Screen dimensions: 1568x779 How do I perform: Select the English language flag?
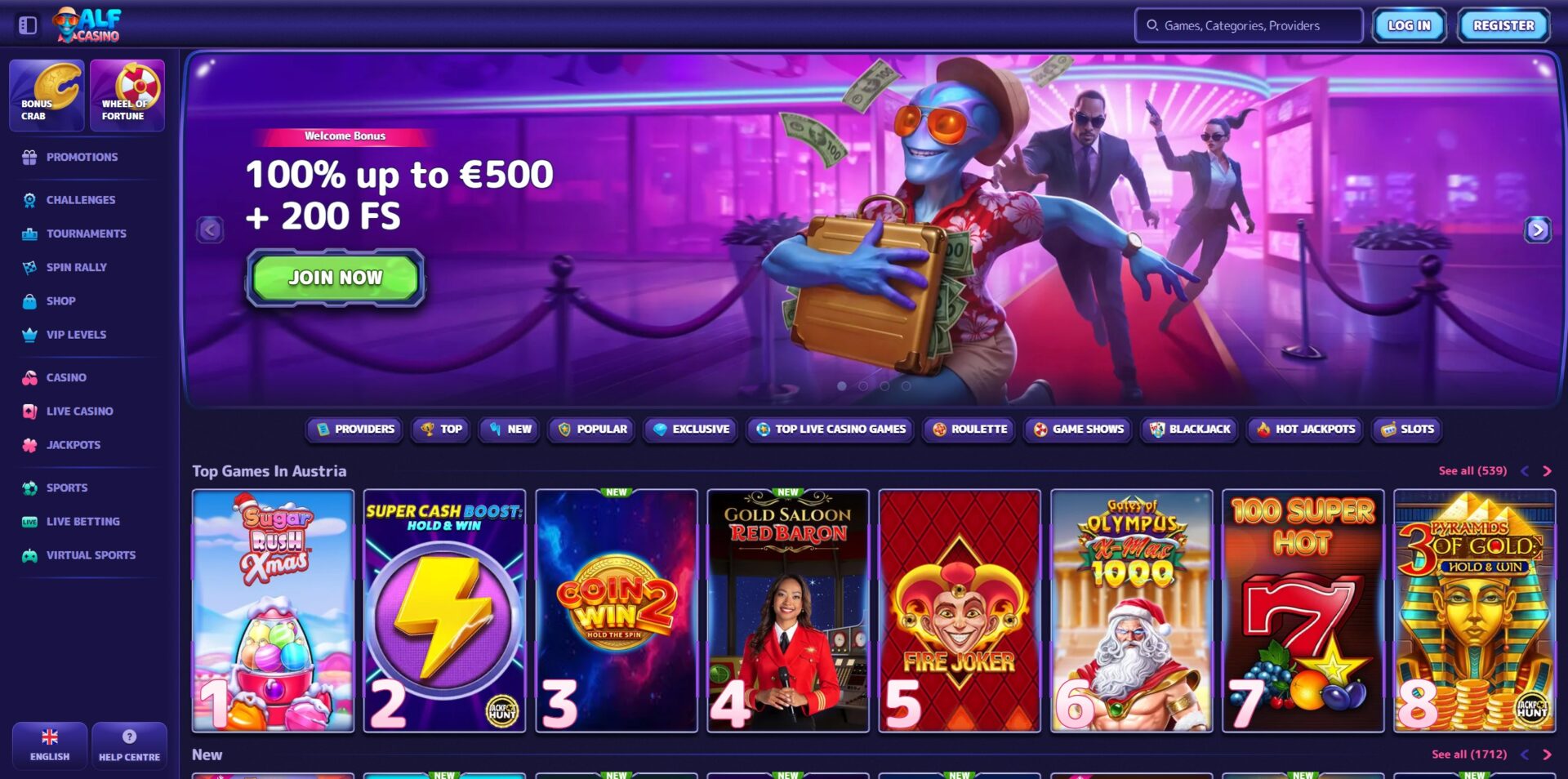pos(50,737)
